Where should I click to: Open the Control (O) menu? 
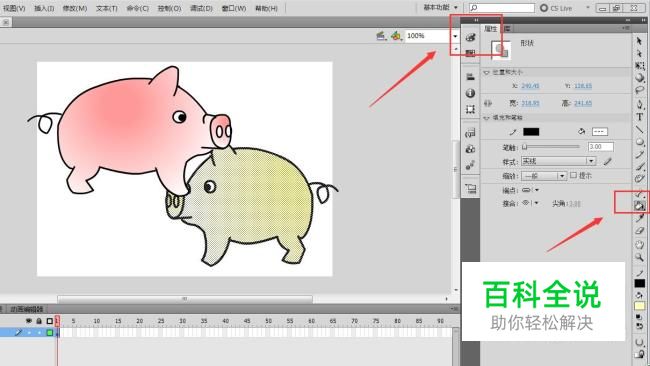coord(169,8)
